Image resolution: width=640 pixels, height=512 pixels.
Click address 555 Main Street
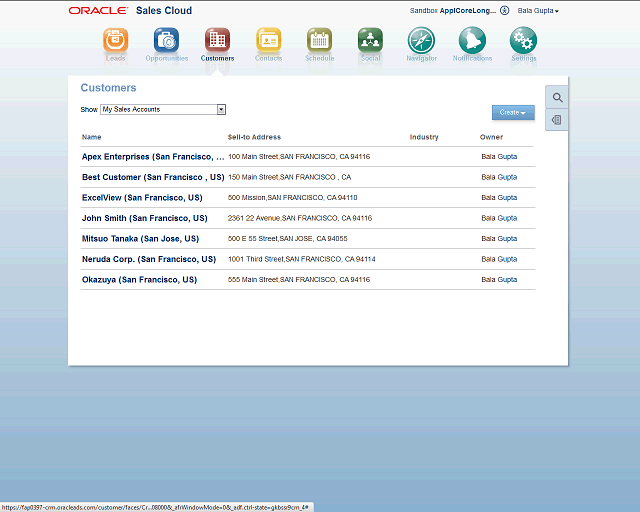[x=299, y=280]
